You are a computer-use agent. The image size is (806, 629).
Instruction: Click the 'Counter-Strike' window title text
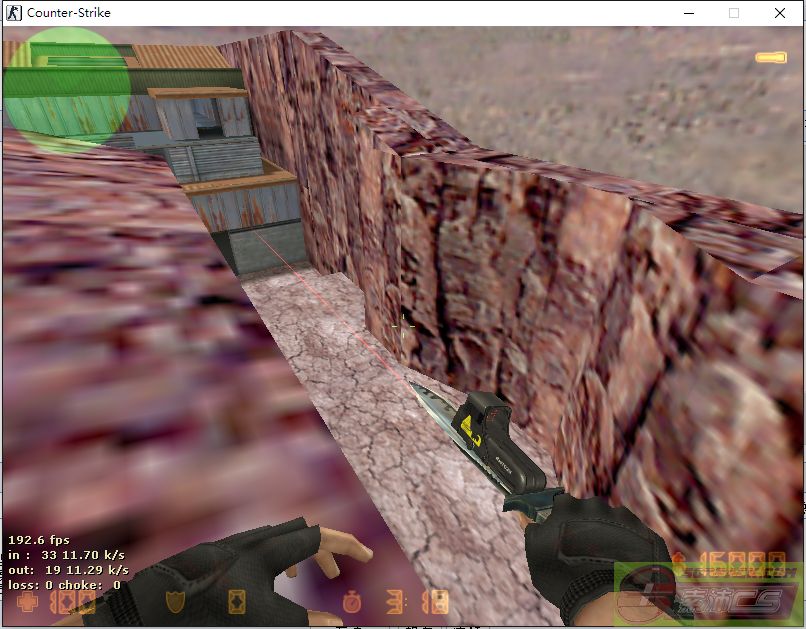pos(68,12)
